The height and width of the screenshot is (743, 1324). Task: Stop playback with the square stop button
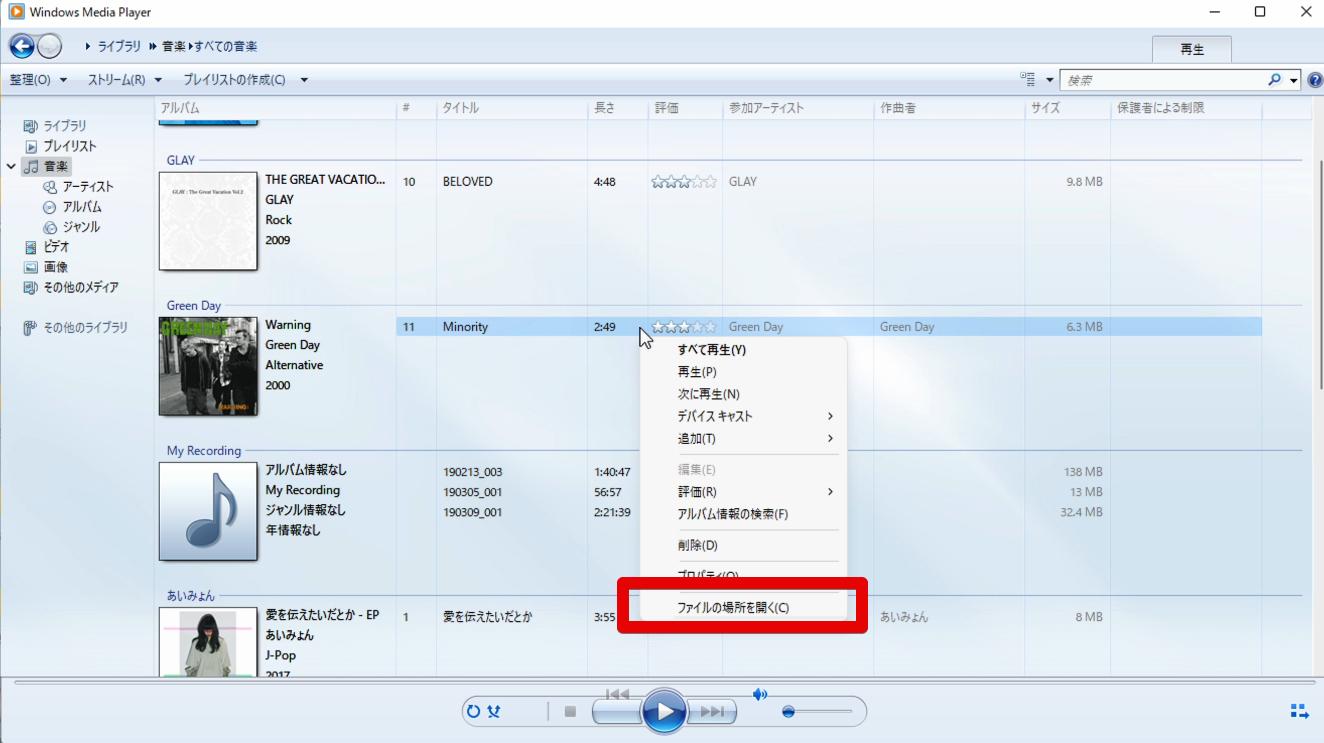[570, 712]
